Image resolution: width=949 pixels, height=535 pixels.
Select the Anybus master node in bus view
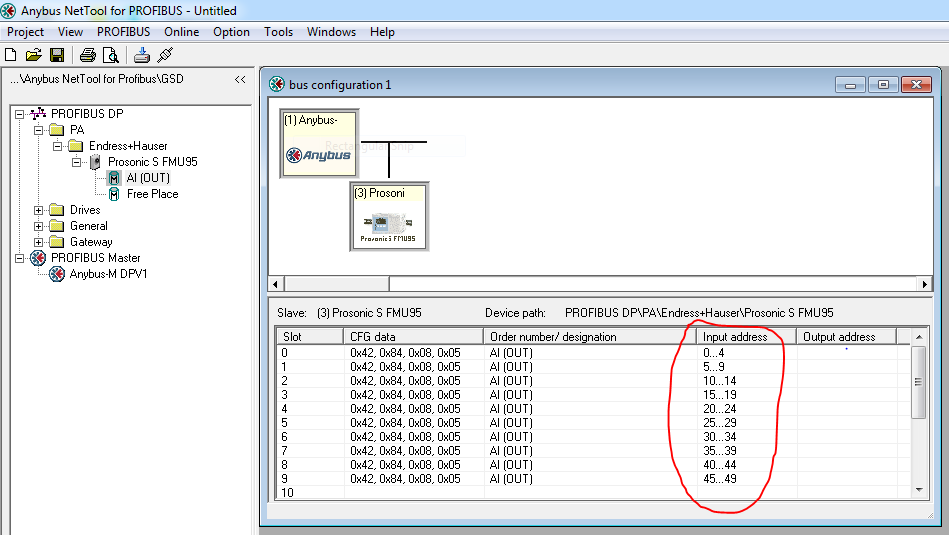(x=319, y=143)
